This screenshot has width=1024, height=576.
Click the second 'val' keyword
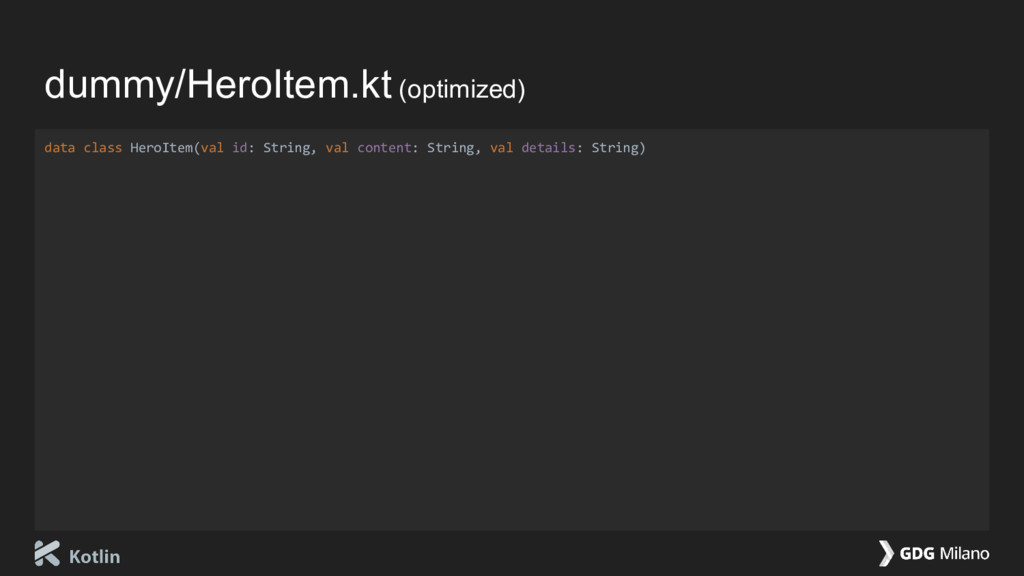coord(337,148)
